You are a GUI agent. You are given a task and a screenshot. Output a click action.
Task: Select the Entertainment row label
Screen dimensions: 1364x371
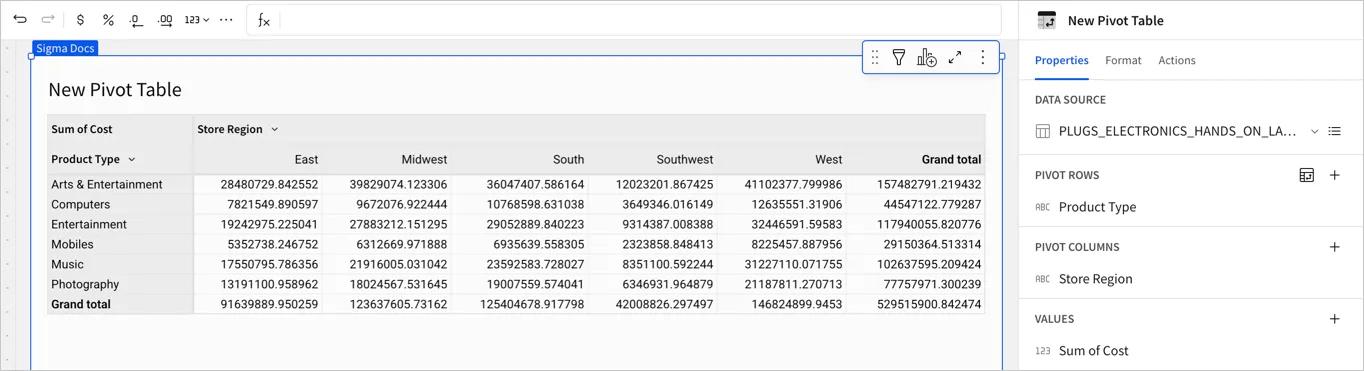(120, 224)
